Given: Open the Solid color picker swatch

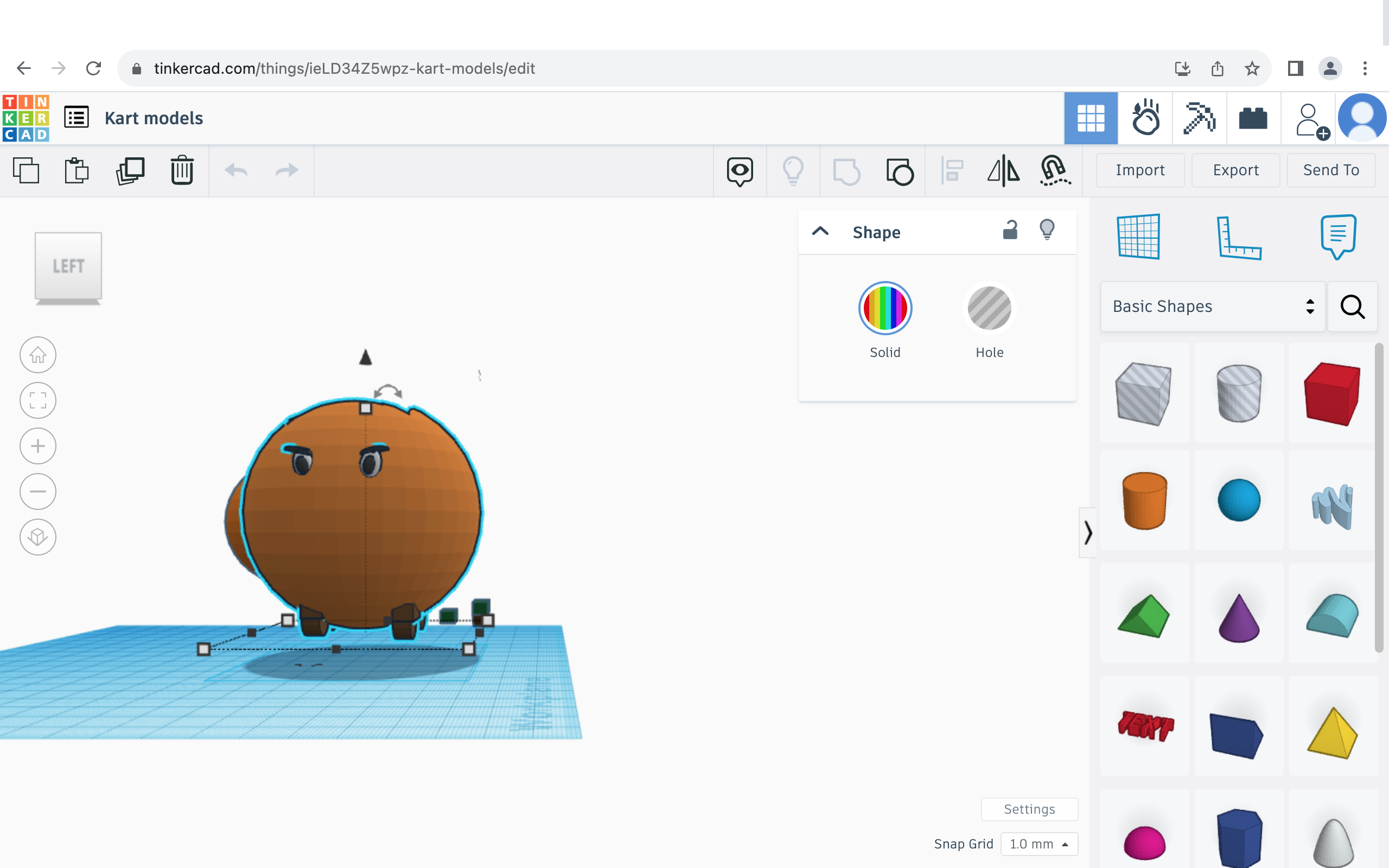Looking at the screenshot, I should click(x=884, y=309).
